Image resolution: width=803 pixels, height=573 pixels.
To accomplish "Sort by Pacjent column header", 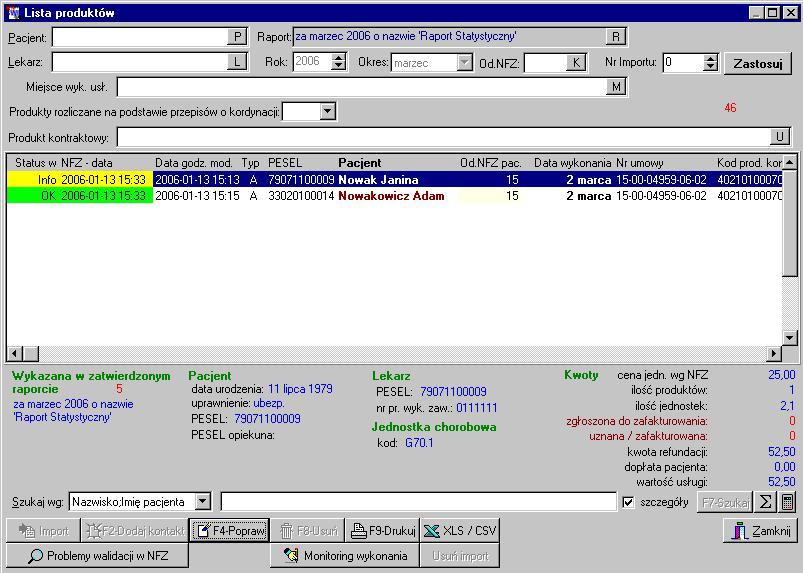I will coord(360,163).
